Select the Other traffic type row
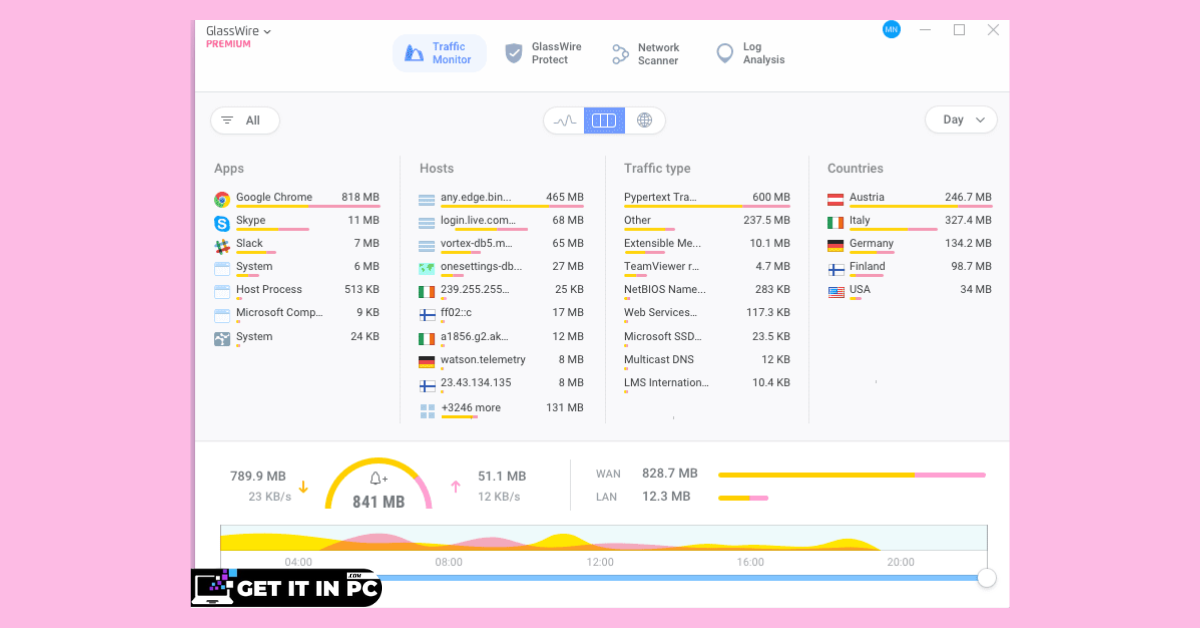The width and height of the screenshot is (1200, 628). click(x=707, y=221)
